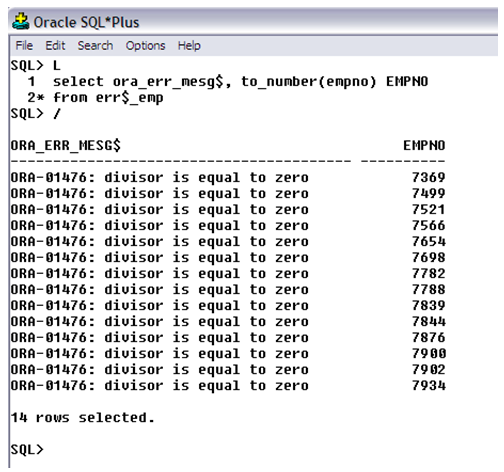The width and height of the screenshot is (504, 472).
Task: Click the final empty SQL> prompt line
Action: tap(27, 450)
